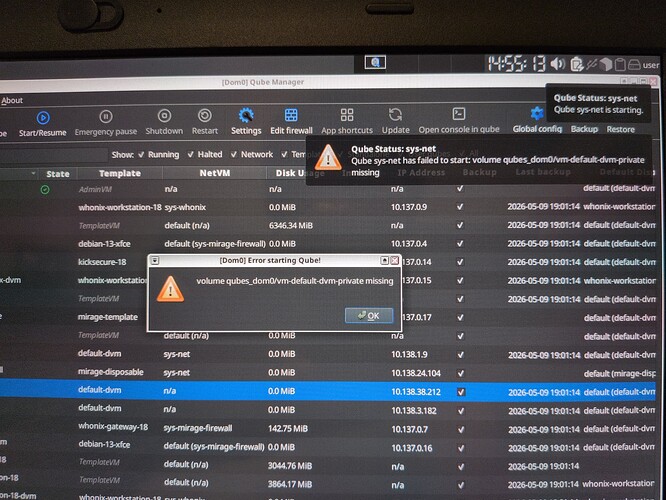The image size is (666, 500).
Task: Toggle the Show Halted checkbox
Action: point(191,154)
